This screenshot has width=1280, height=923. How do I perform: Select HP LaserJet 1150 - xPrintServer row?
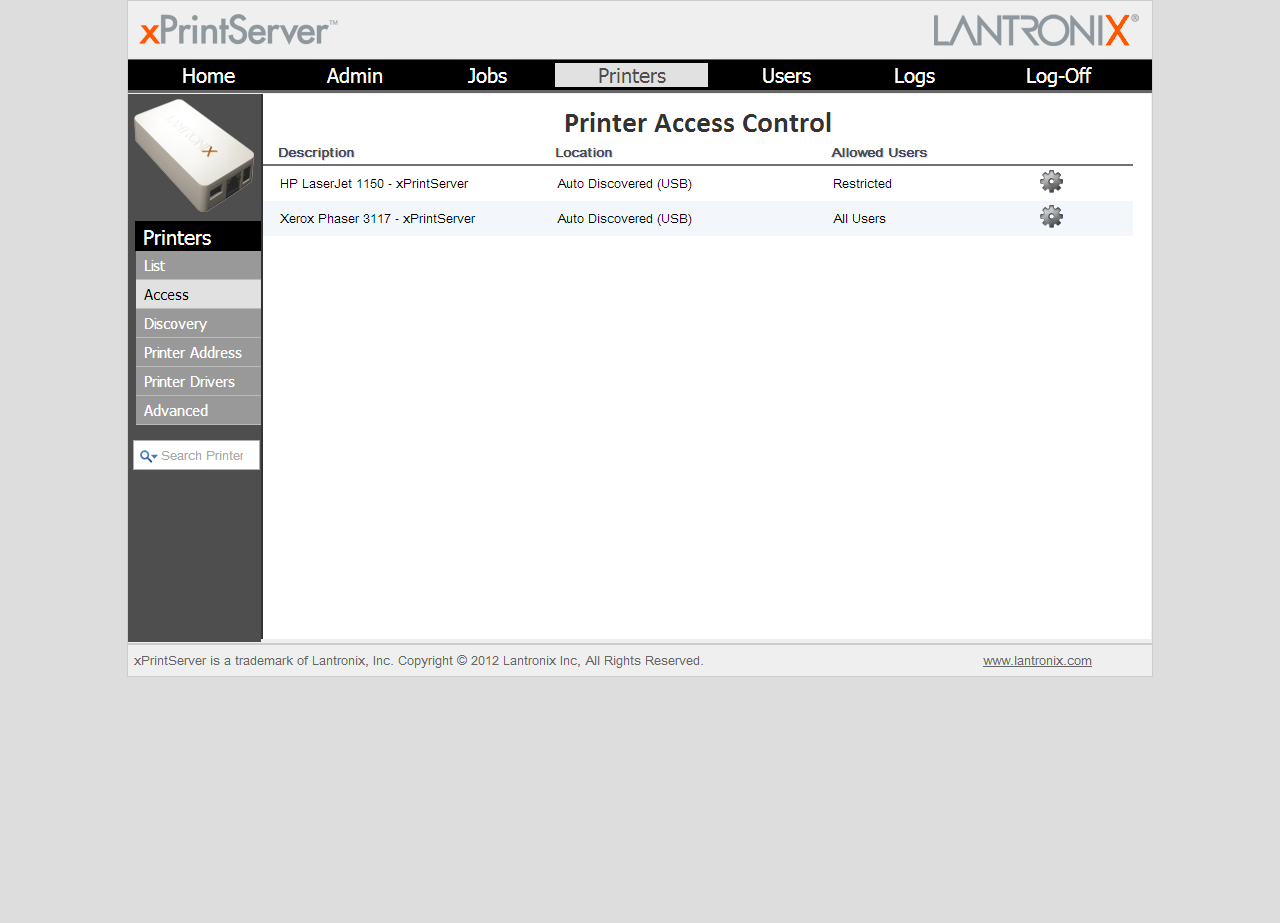click(x=698, y=184)
